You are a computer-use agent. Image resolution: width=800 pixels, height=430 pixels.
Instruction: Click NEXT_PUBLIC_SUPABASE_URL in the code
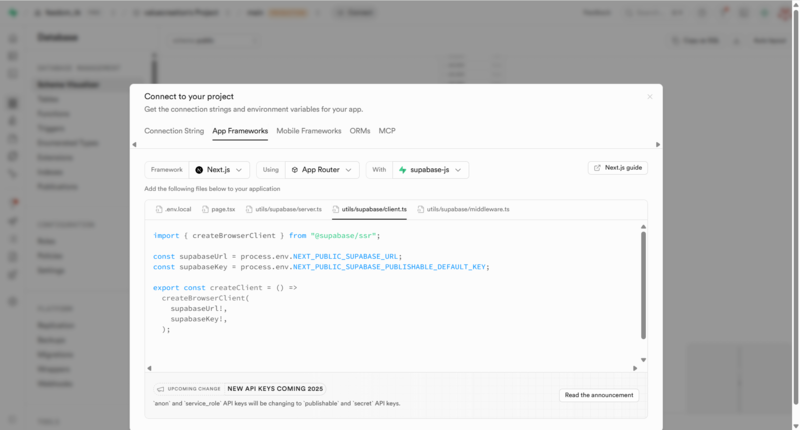pyautogui.click(x=345, y=257)
